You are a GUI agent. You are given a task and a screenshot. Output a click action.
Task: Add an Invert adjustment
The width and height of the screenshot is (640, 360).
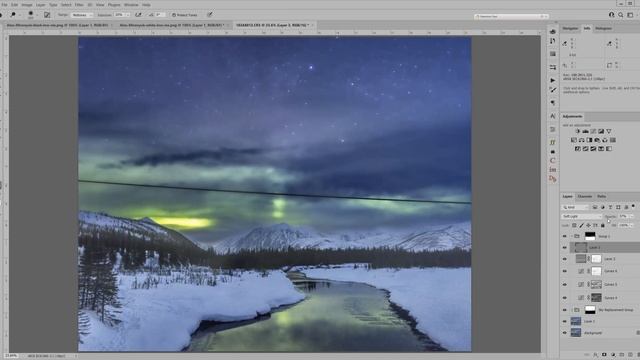[578, 149]
